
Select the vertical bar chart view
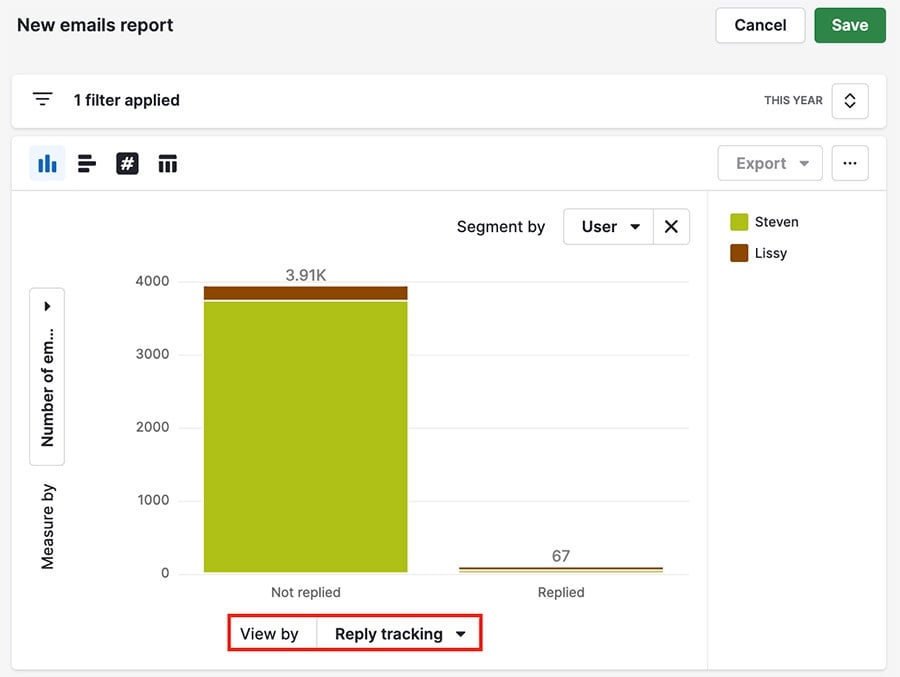(47, 163)
